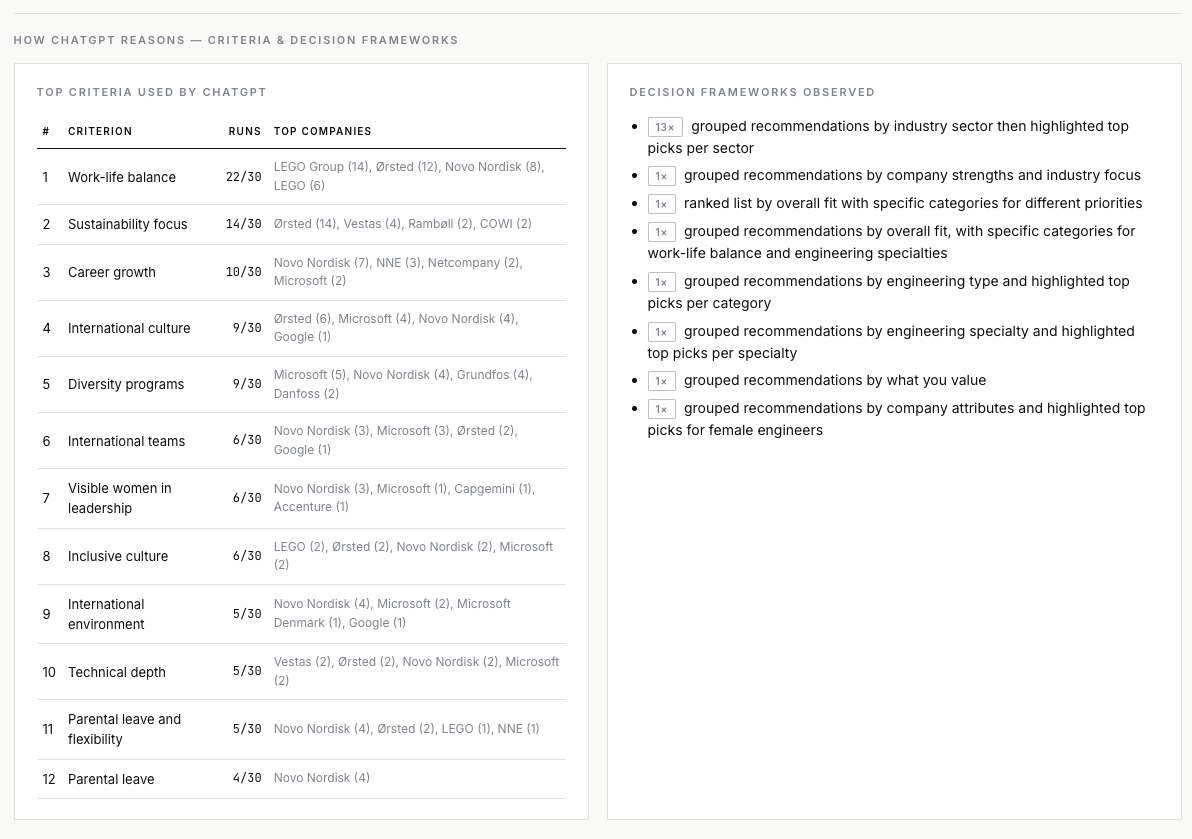Click 'International teams' criterion label
This screenshot has width=1192, height=839.
click(126, 441)
